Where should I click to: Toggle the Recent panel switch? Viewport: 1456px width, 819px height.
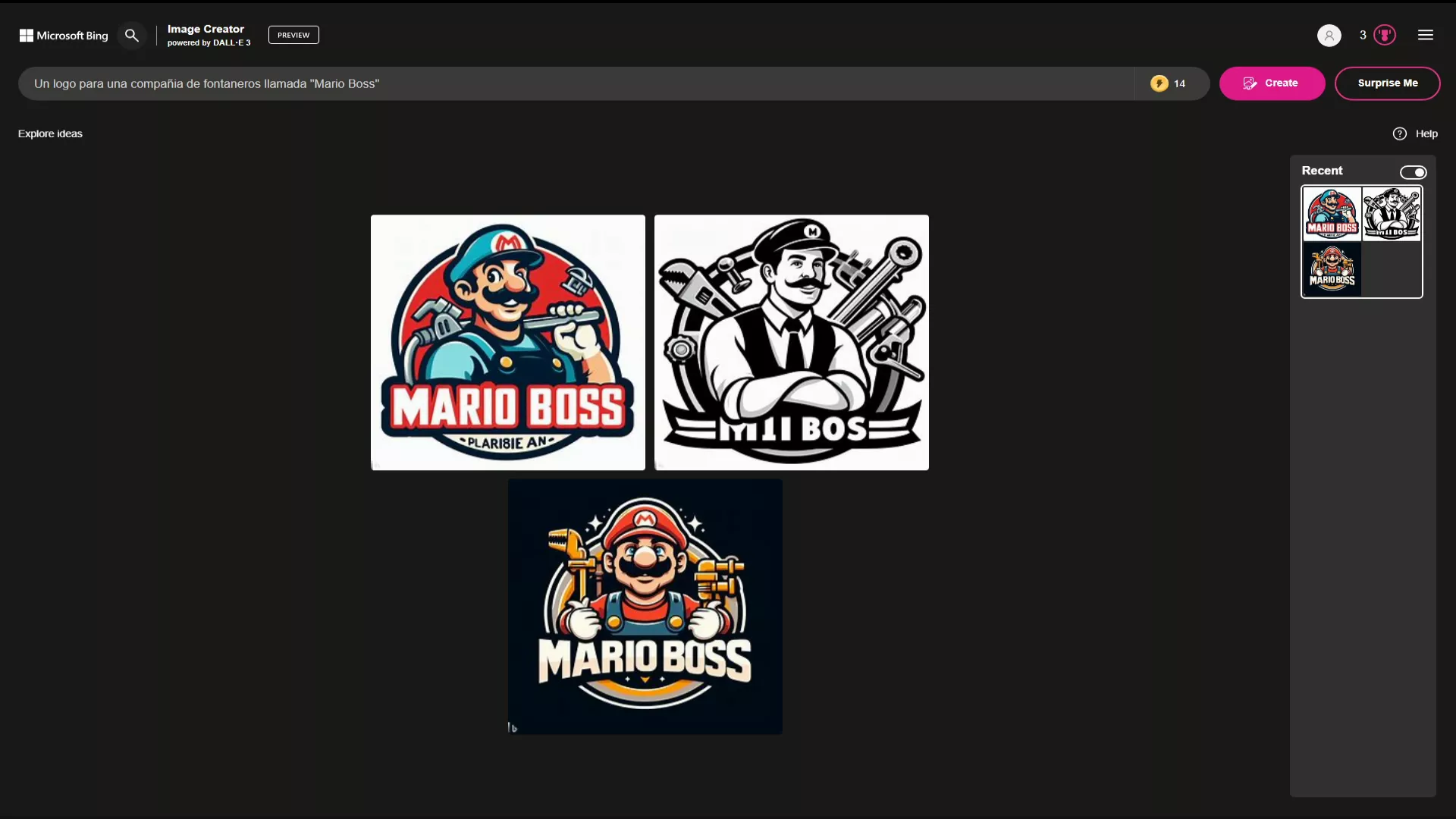pyautogui.click(x=1413, y=172)
